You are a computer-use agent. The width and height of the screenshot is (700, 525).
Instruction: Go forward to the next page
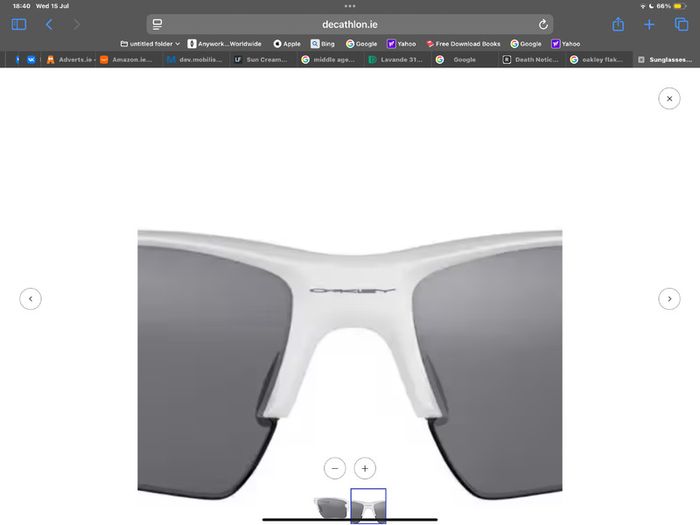(x=77, y=24)
